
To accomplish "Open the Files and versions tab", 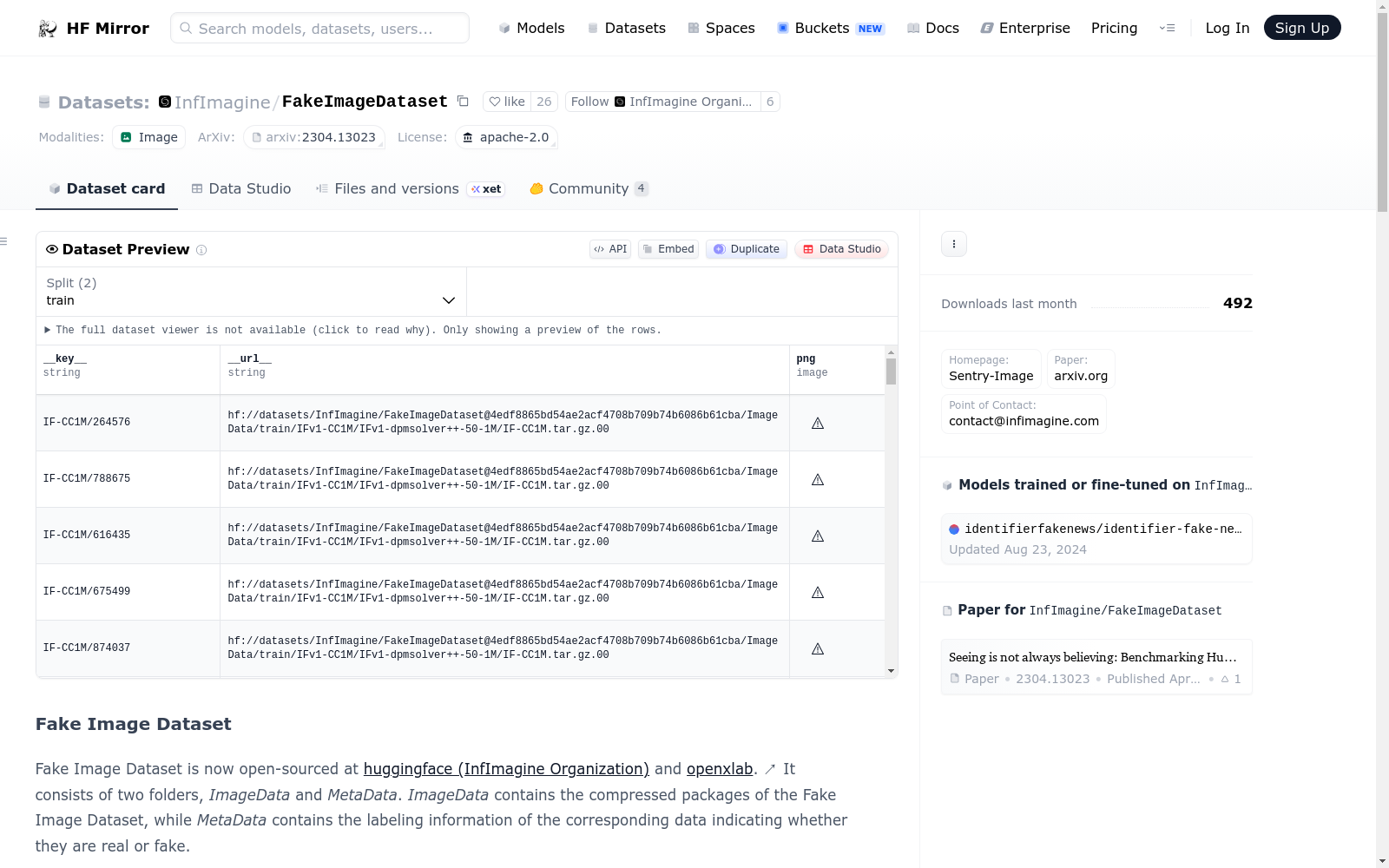I will [411, 188].
